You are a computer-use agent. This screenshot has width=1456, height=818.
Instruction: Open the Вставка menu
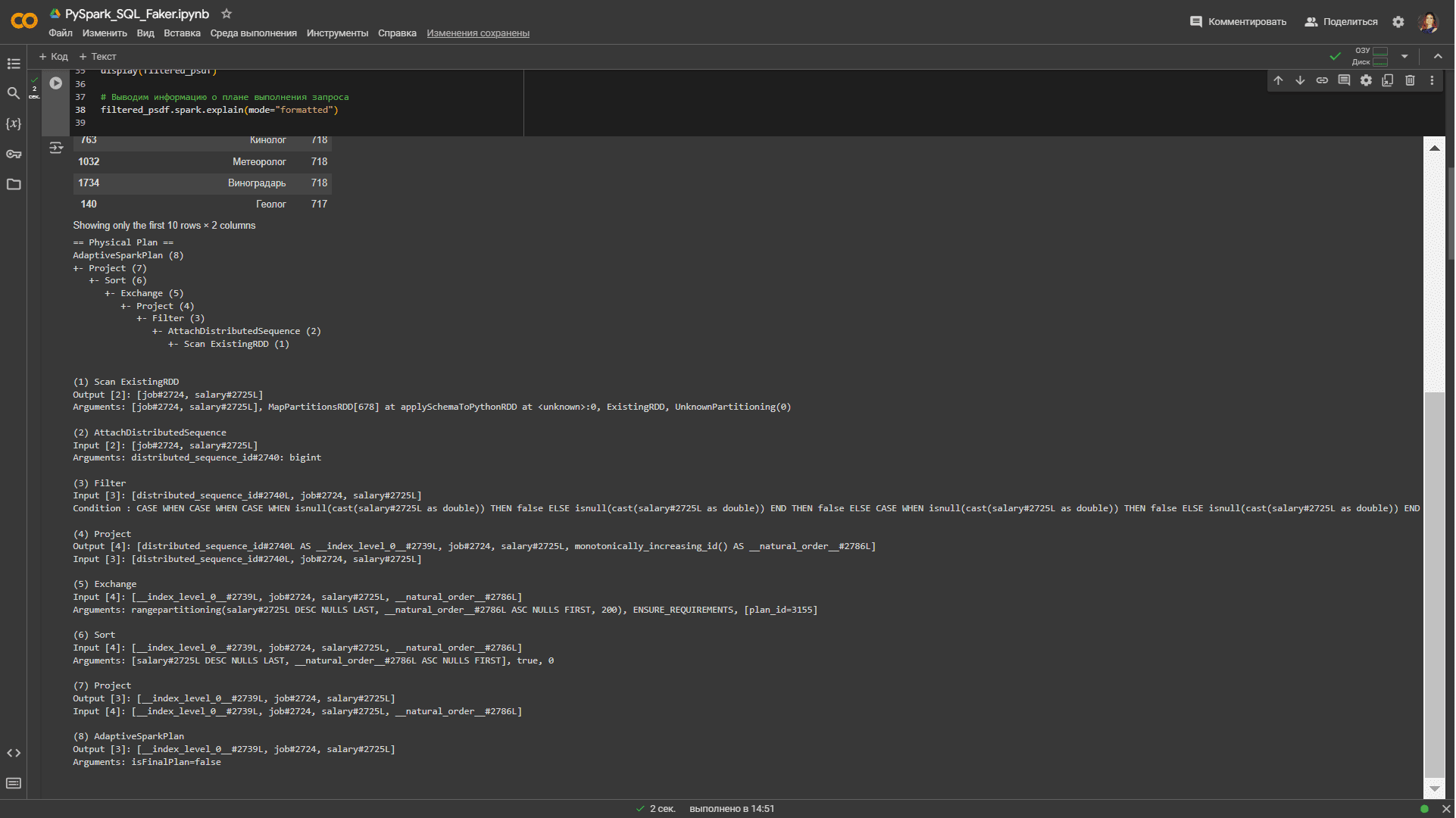pos(182,33)
